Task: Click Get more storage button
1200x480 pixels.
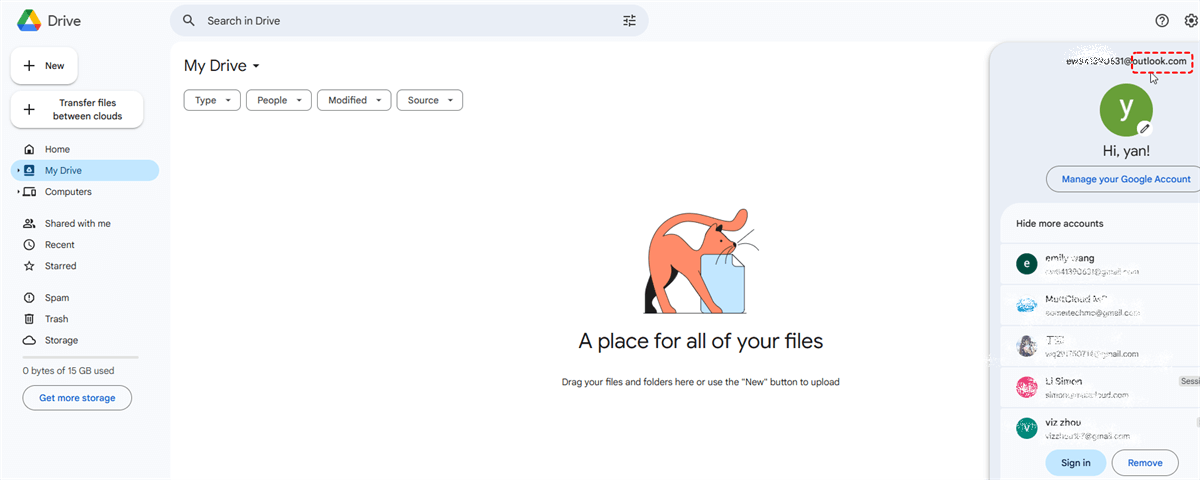Action: click(x=77, y=398)
